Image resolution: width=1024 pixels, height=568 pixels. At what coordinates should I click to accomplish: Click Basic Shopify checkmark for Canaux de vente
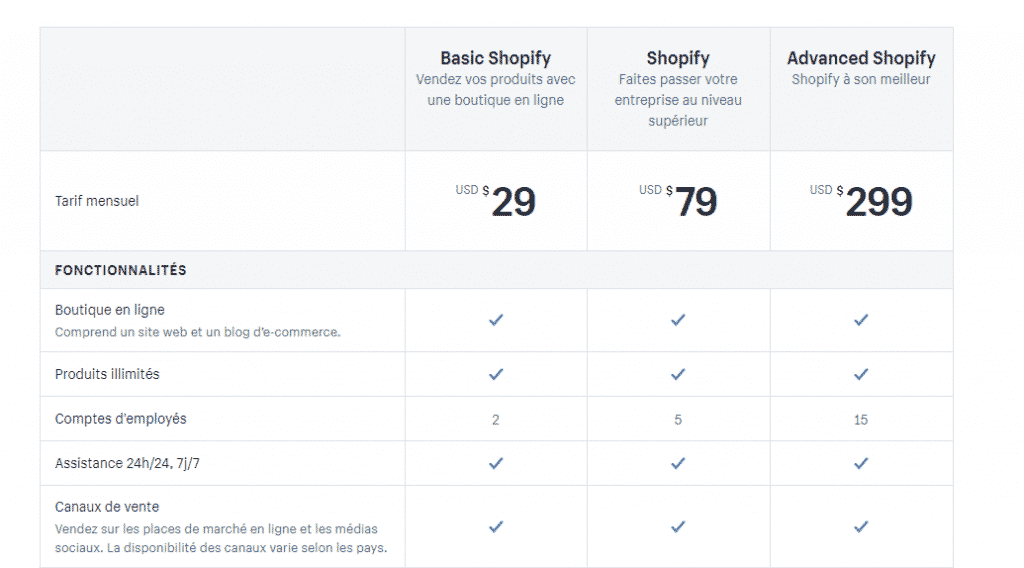496,526
